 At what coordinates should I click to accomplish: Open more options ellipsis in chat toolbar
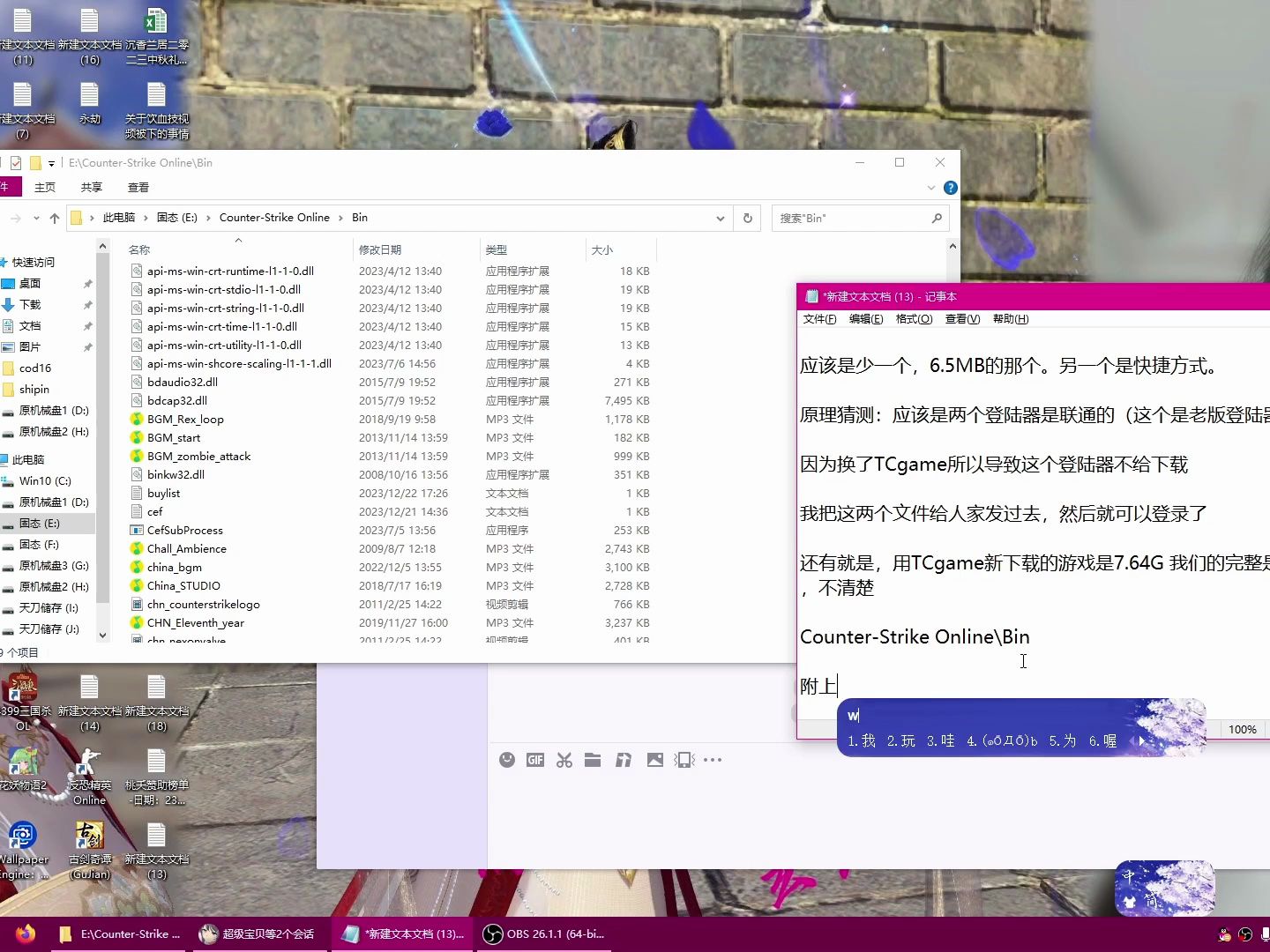[713, 760]
